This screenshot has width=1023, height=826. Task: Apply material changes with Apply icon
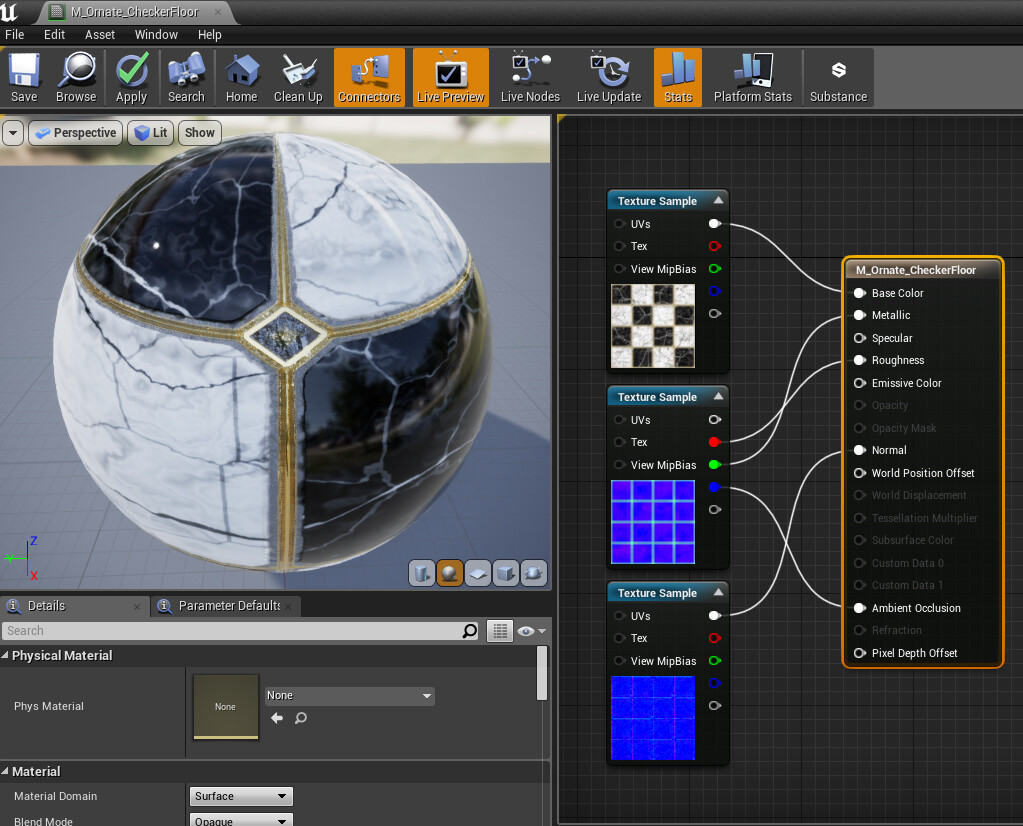tap(131, 78)
